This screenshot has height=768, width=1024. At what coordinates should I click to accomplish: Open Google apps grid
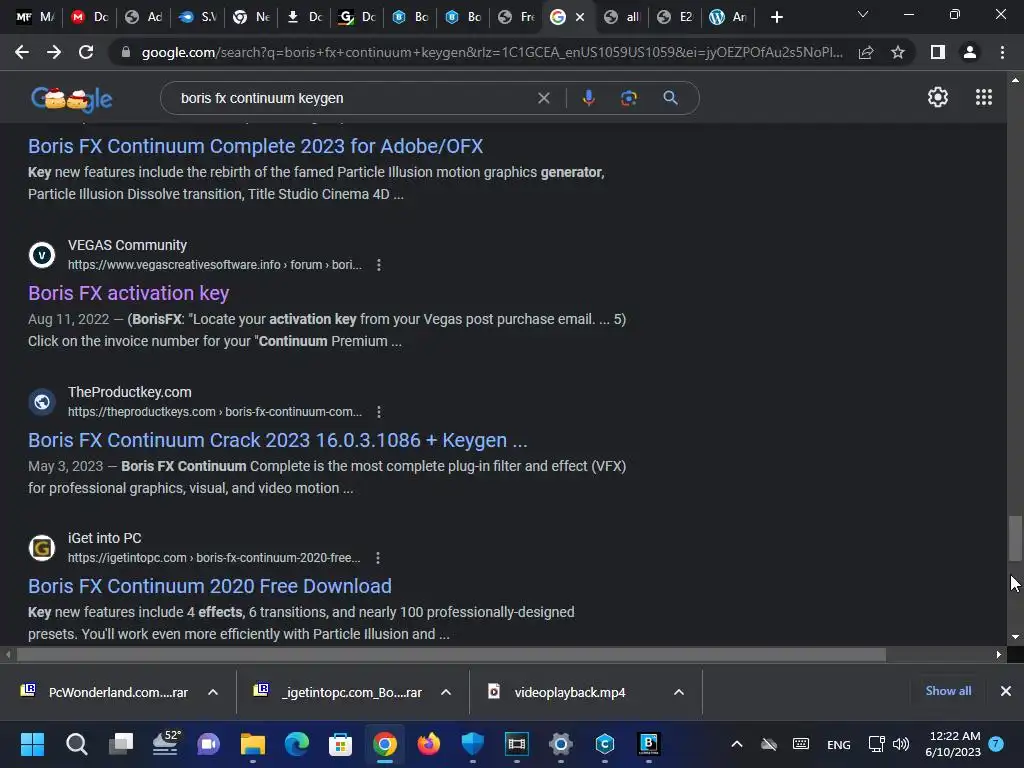(984, 97)
